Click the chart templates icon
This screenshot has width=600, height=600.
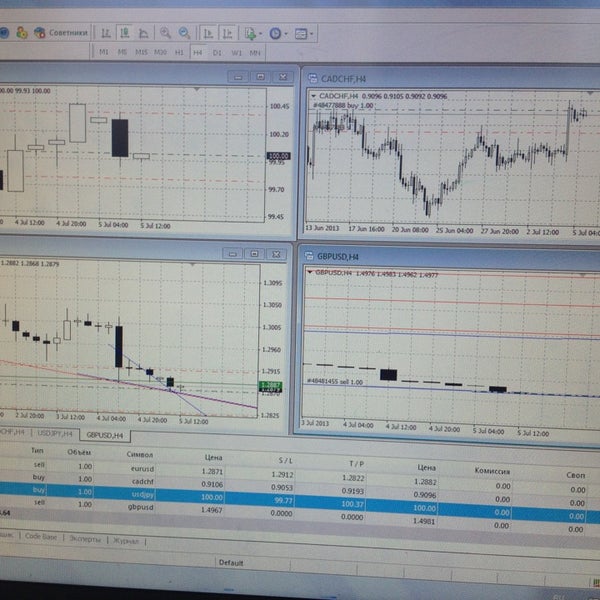pyautogui.click(x=301, y=34)
